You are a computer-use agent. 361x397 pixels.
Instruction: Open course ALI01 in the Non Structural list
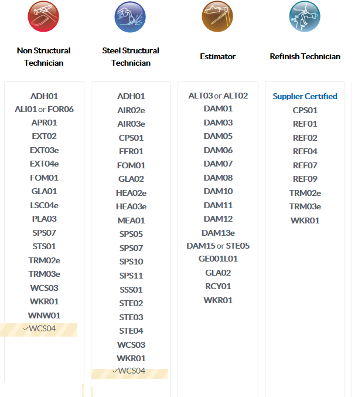26,109
